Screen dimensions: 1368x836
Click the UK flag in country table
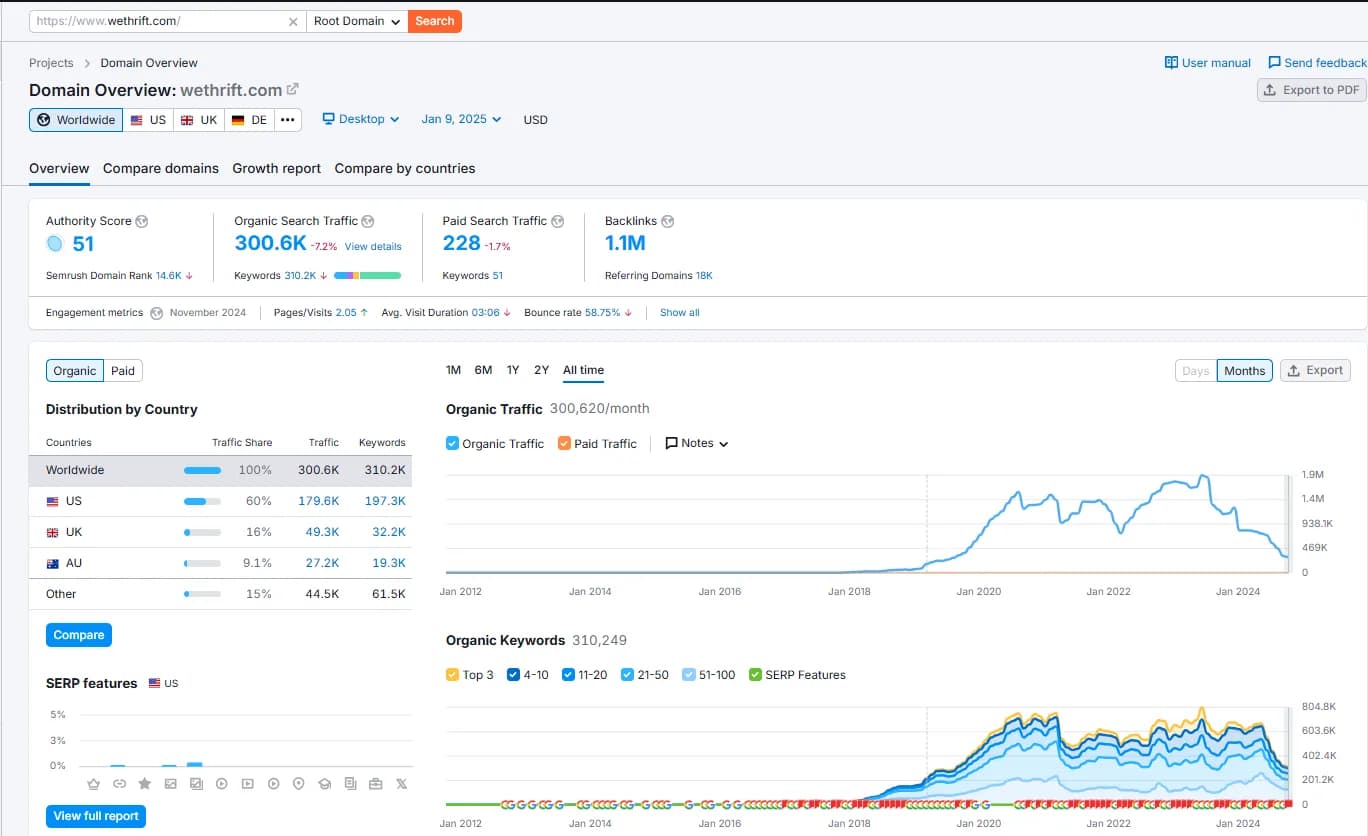[53, 532]
